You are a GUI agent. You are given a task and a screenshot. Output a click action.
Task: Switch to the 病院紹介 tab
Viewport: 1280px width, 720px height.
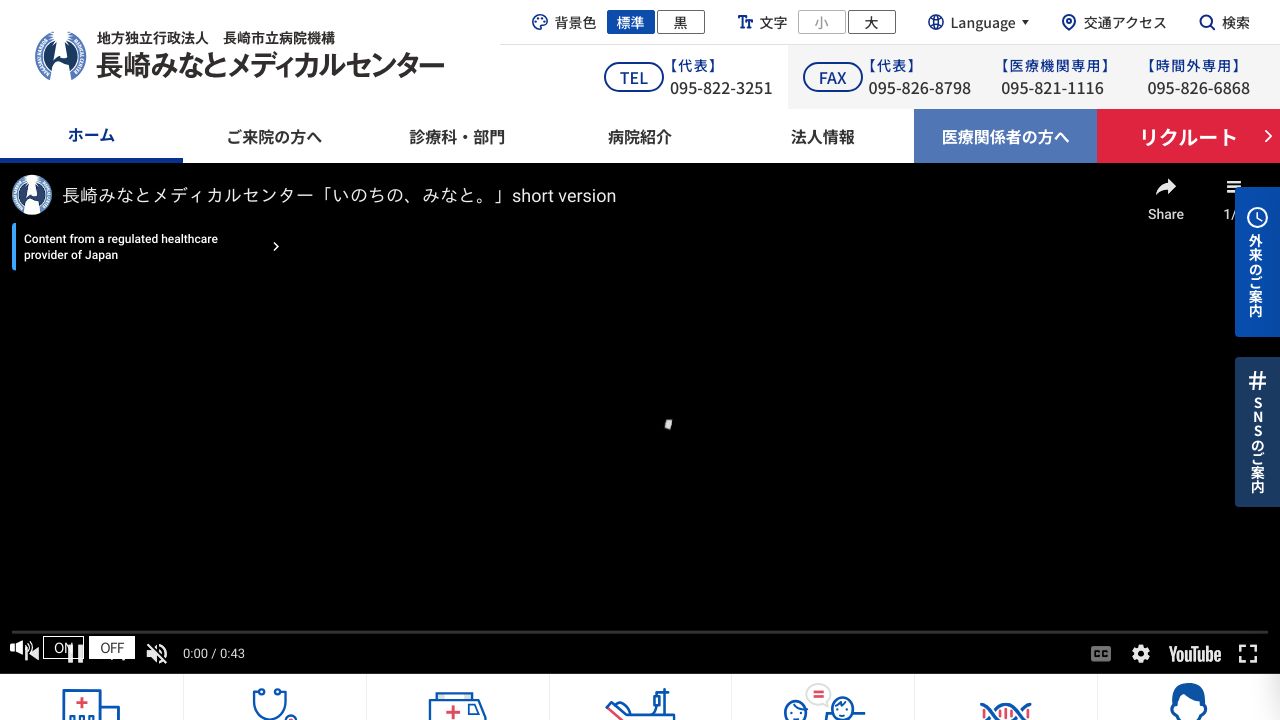pyautogui.click(x=640, y=136)
